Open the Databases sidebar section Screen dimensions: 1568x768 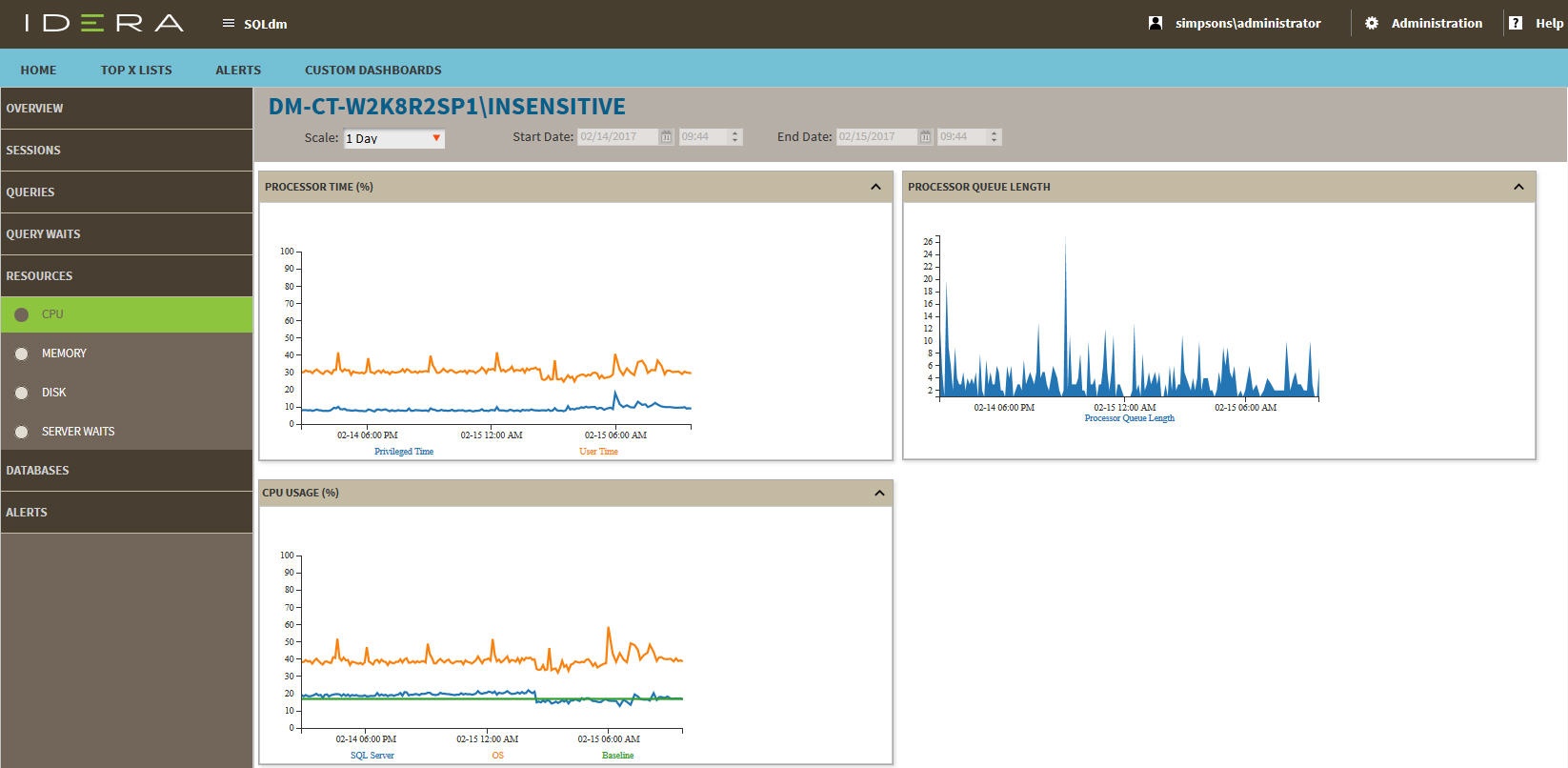tap(37, 471)
